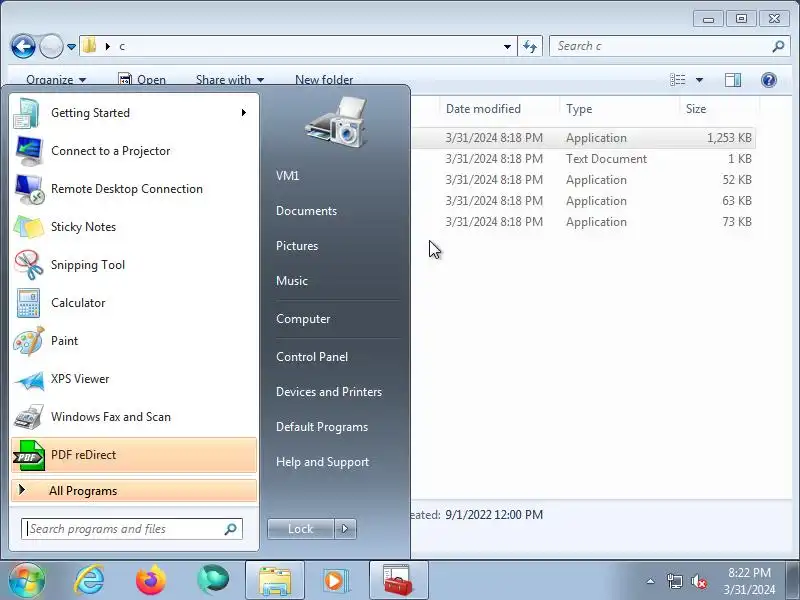The width and height of the screenshot is (800, 600).
Task: Open Devices and Printers
Action: (329, 392)
